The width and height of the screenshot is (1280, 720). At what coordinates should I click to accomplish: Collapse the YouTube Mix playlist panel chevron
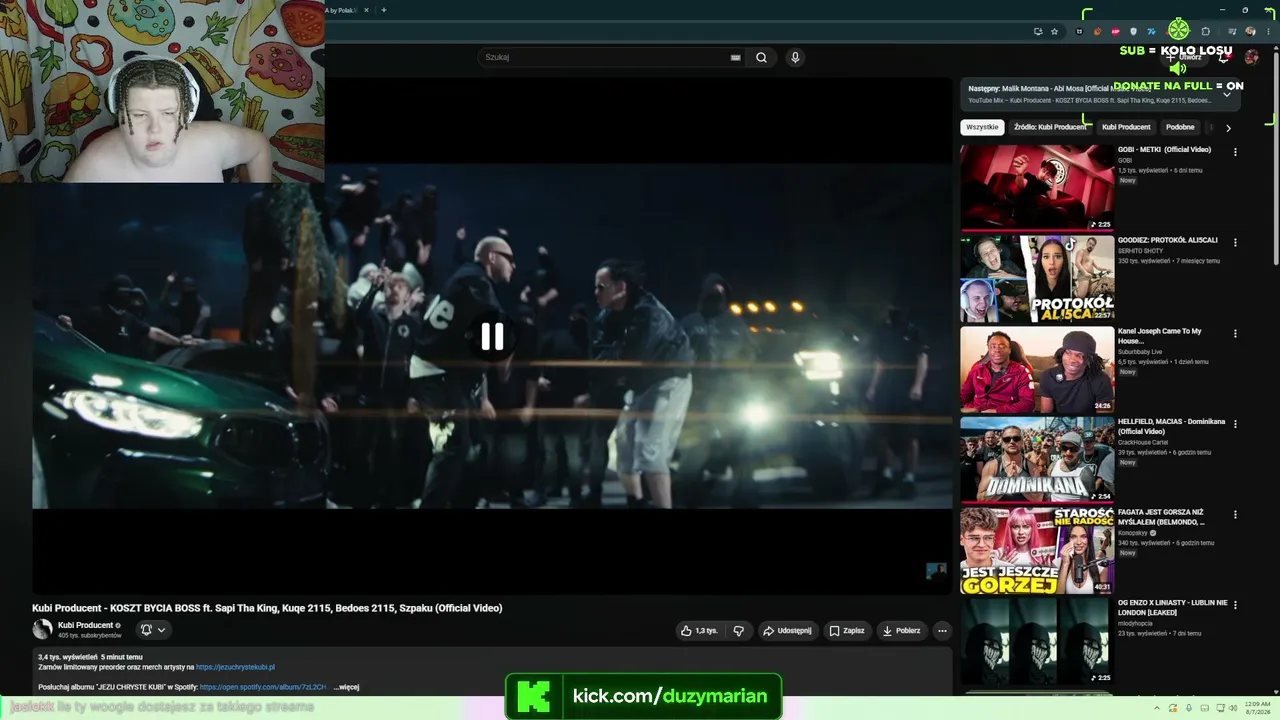[x=1227, y=94]
